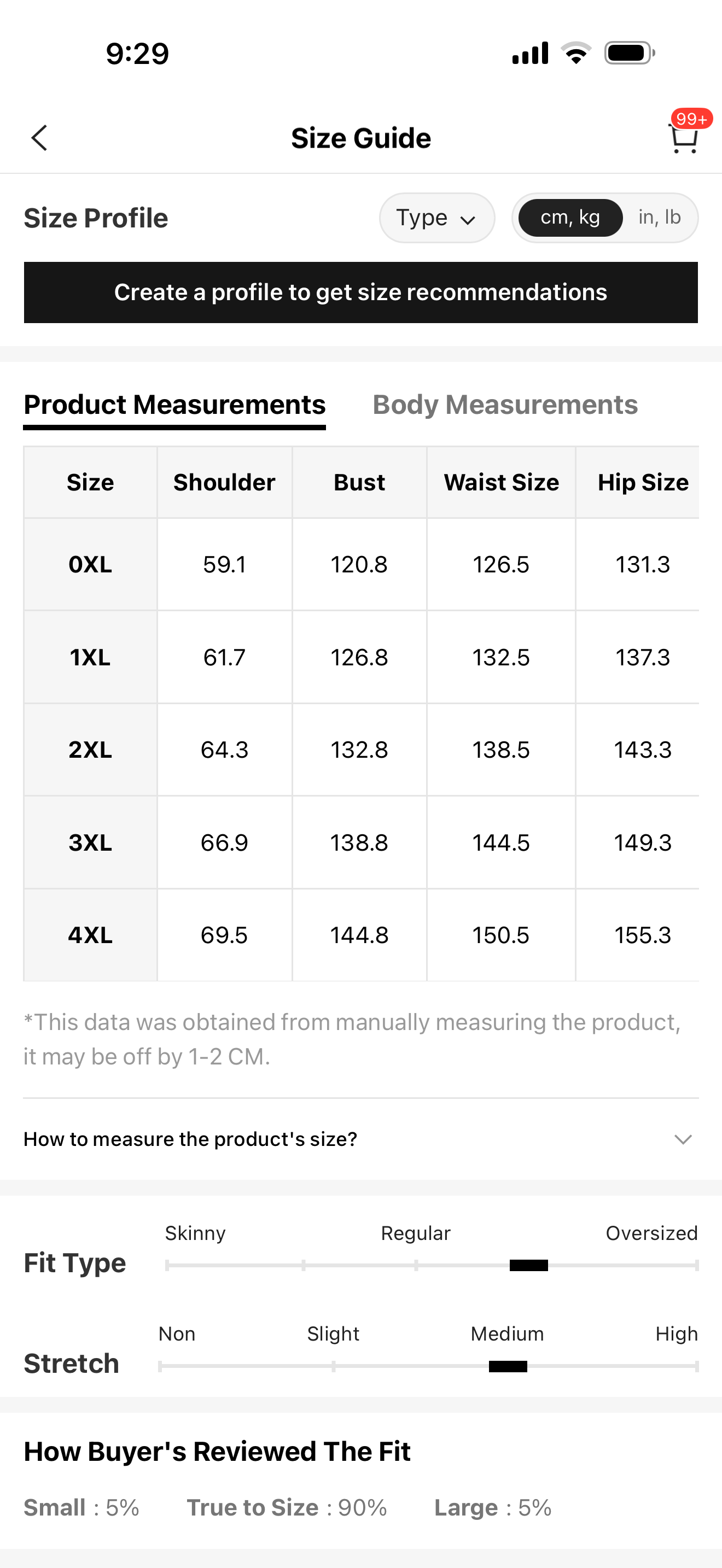
Task: Tap the cellular signal icon
Action: pyautogui.click(x=530, y=53)
